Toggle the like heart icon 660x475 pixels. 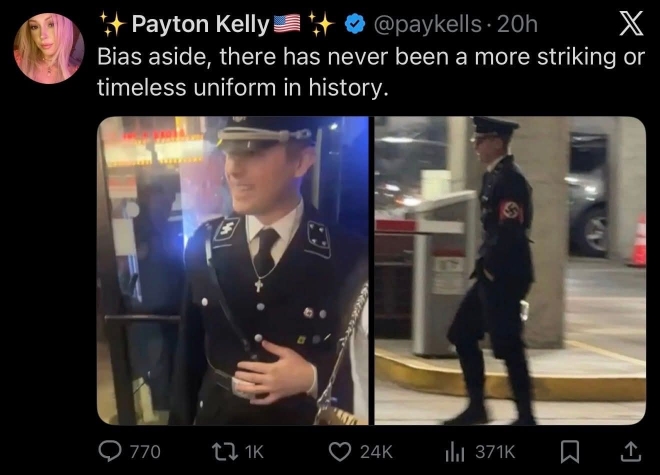340,452
